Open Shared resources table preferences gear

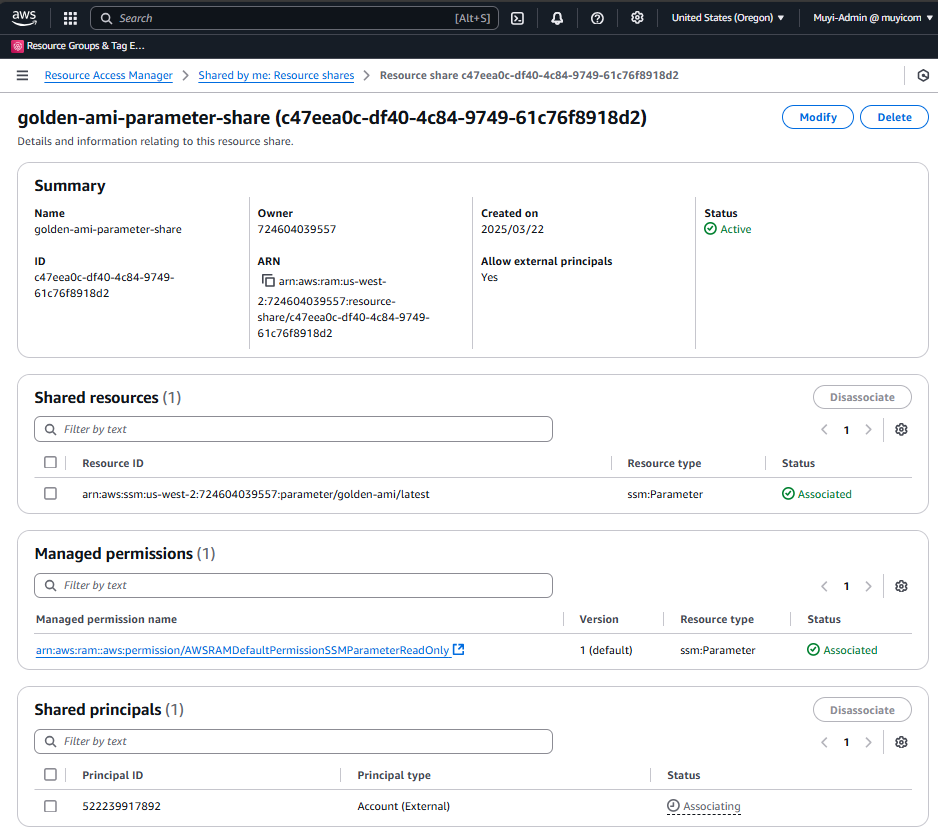[x=901, y=429]
